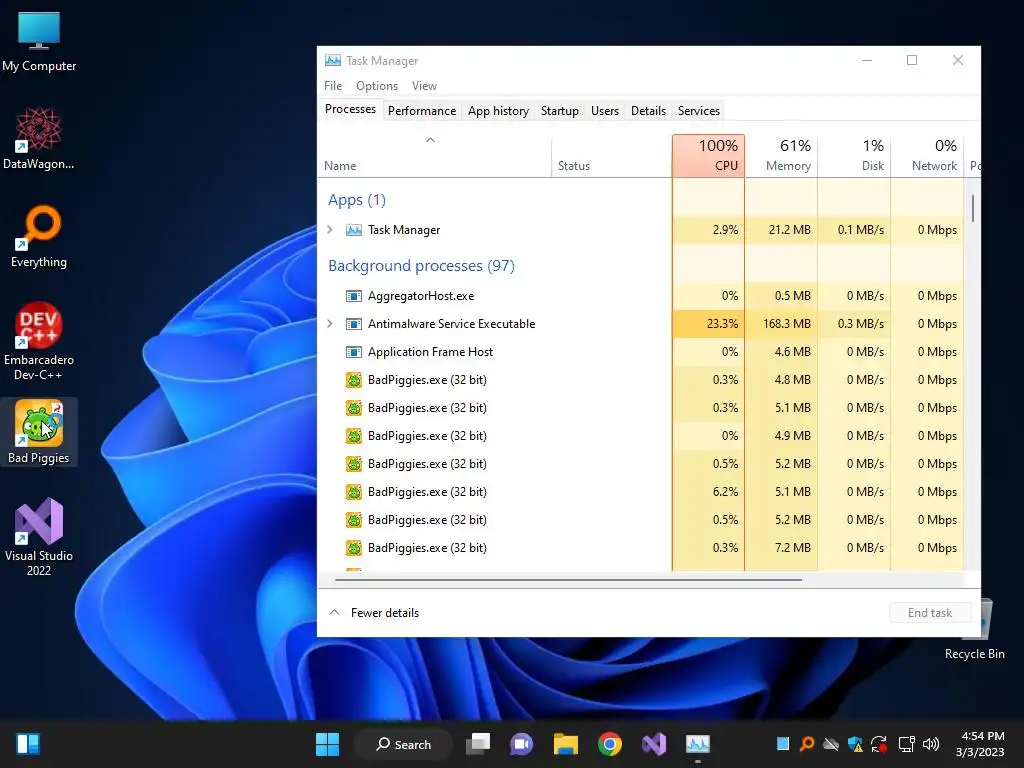Open File Explorer from the taskbar

click(x=566, y=744)
